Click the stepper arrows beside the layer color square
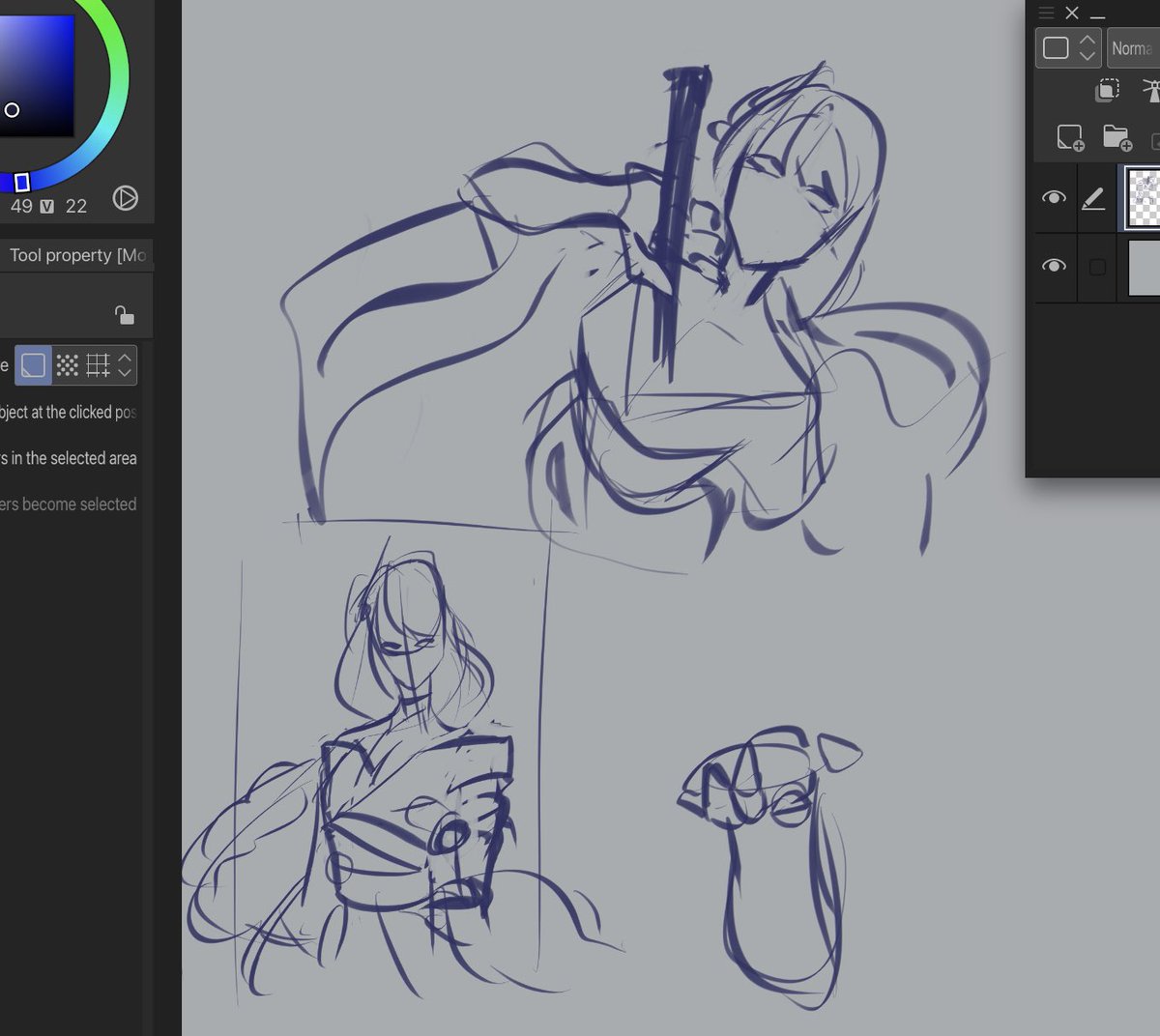The width and height of the screenshot is (1160, 1036). pyautogui.click(x=1087, y=47)
